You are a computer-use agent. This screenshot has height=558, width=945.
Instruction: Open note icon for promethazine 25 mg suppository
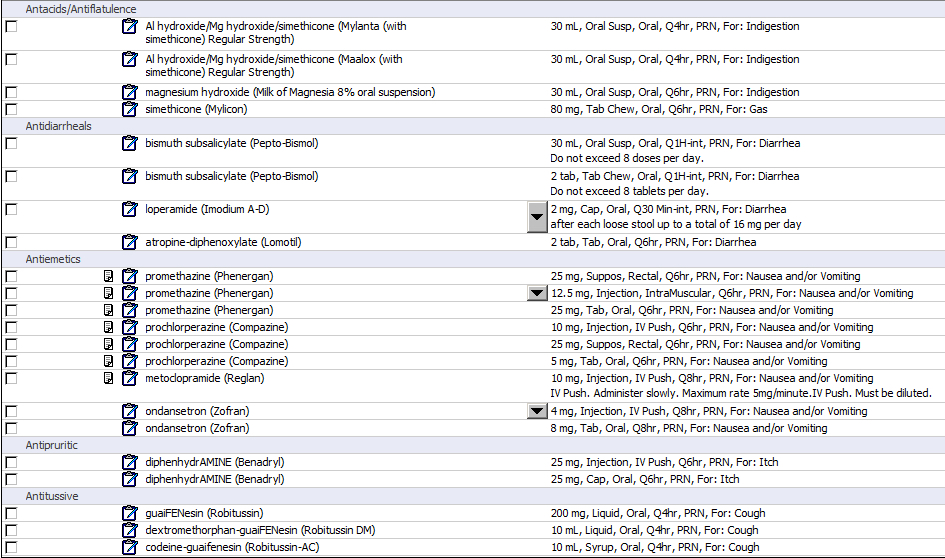coord(108,276)
